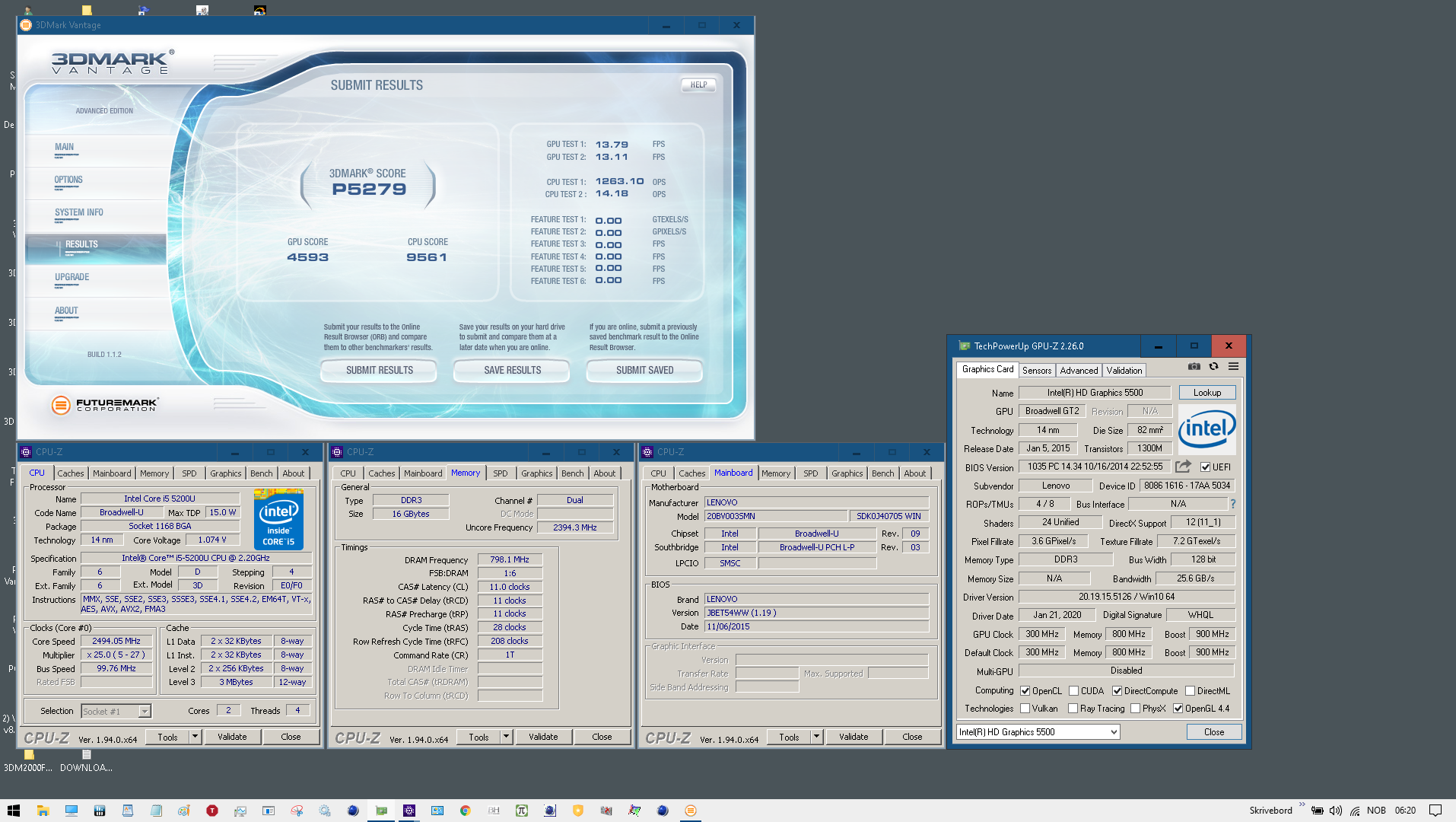Click the NOB language indicator in the taskbar
Image resolution: width=1456 pixels, height=822 pixels.
coord(1376,811)
